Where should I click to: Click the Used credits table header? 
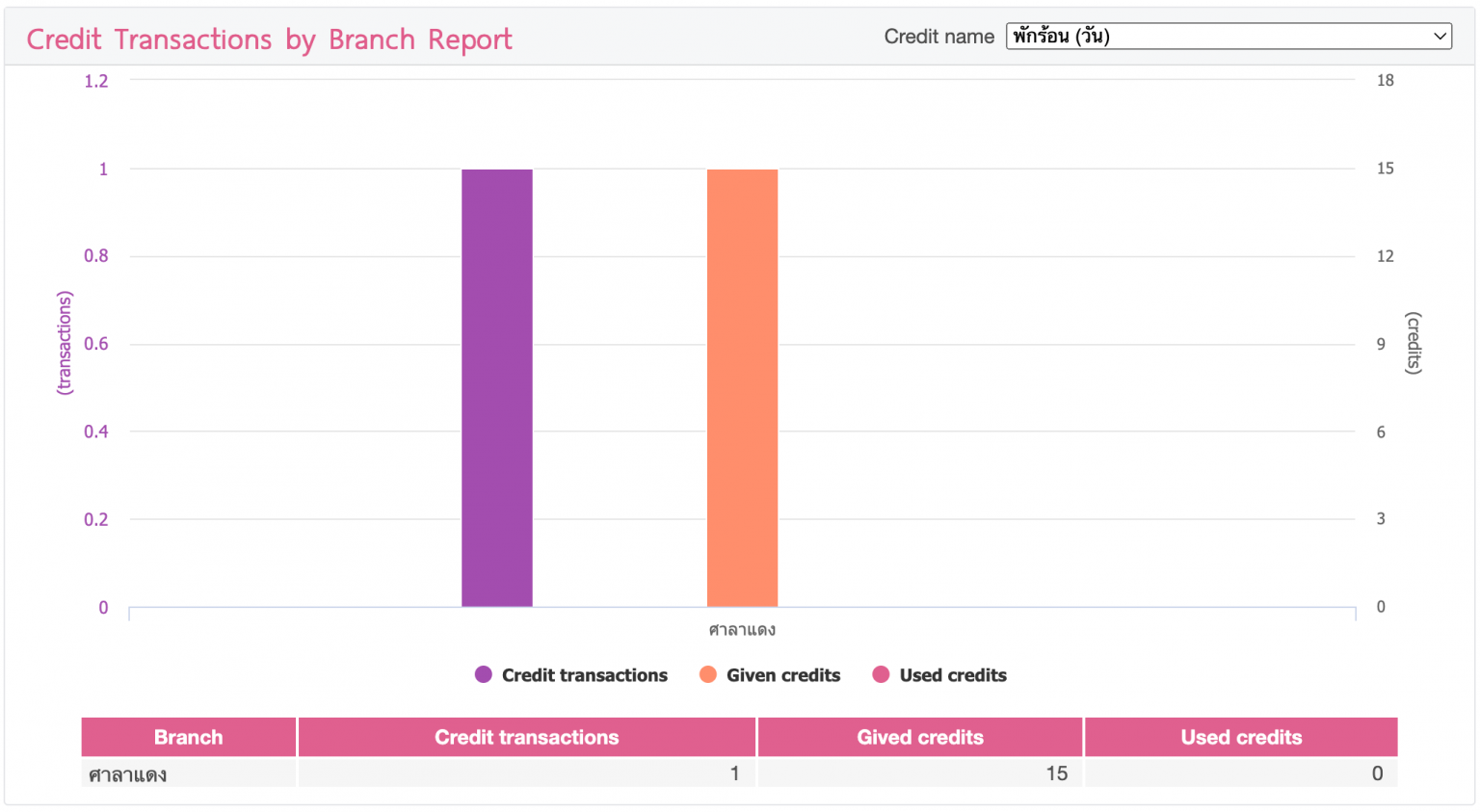click(x=1241, y=737)
